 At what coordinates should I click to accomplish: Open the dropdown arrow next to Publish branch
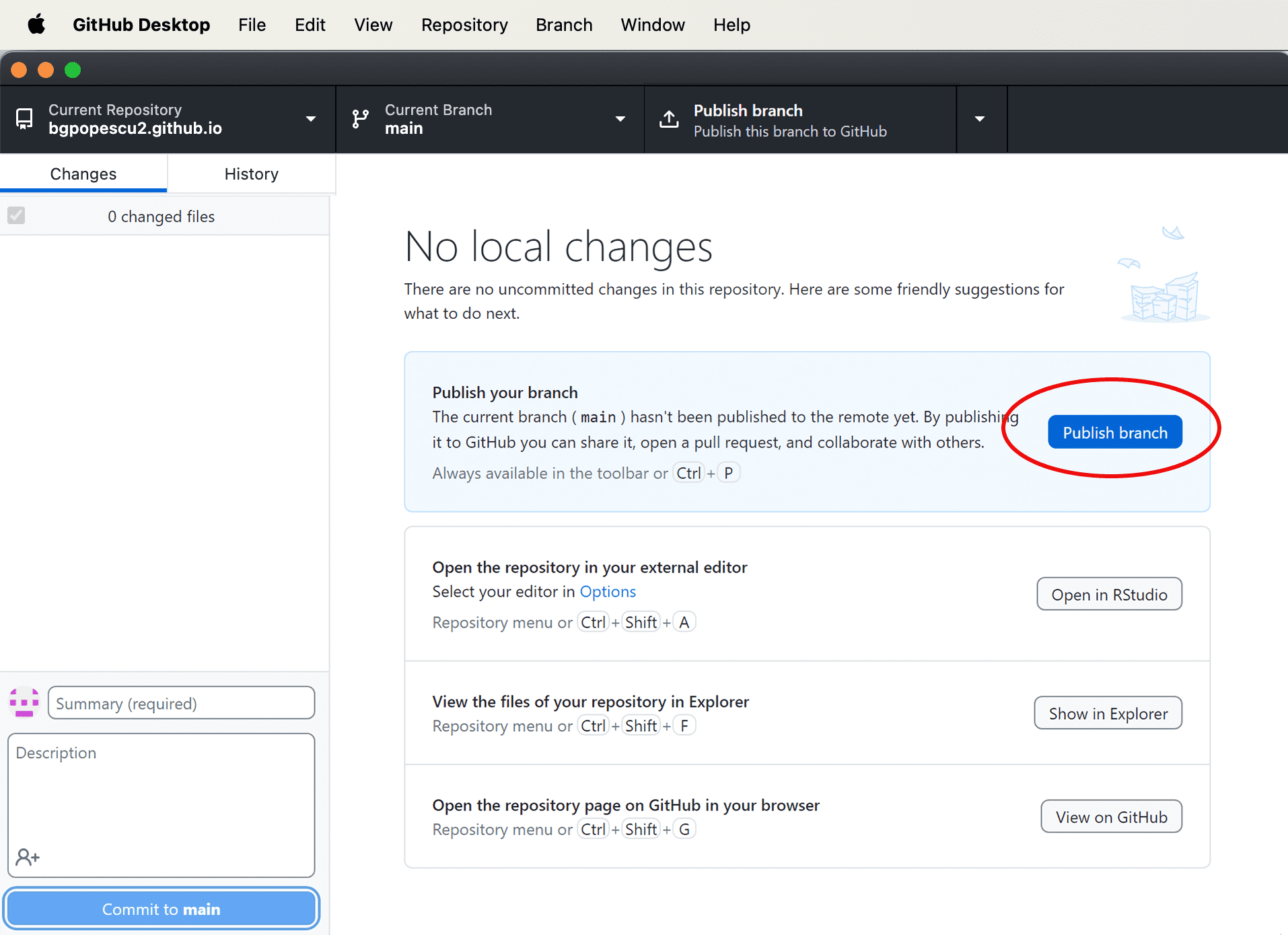pos(980,119)
